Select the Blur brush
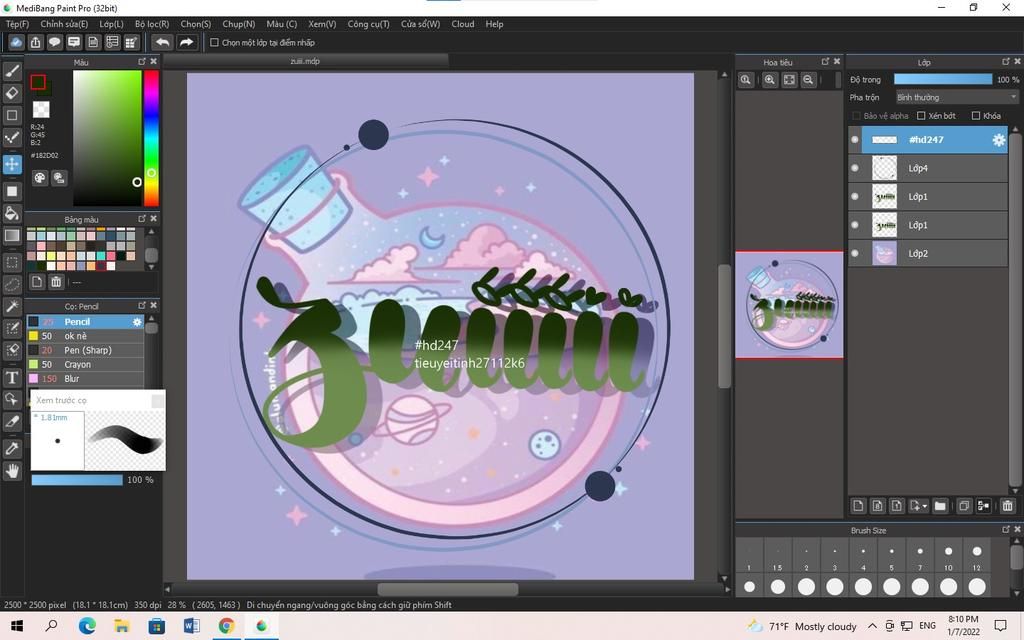Viewport: 1024px width, 640px height. click(x=86, y=379)
